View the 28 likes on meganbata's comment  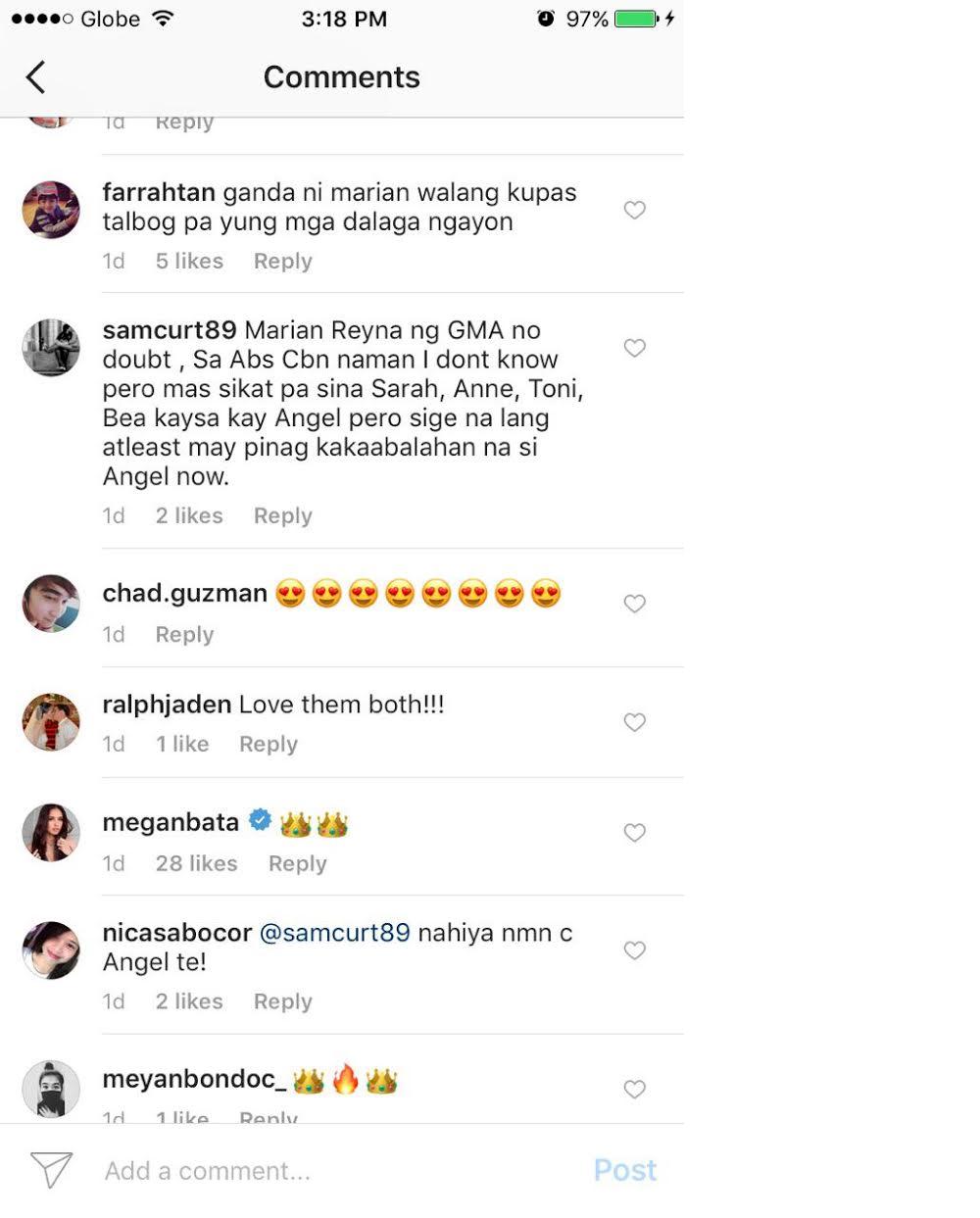tap(196, 863)
